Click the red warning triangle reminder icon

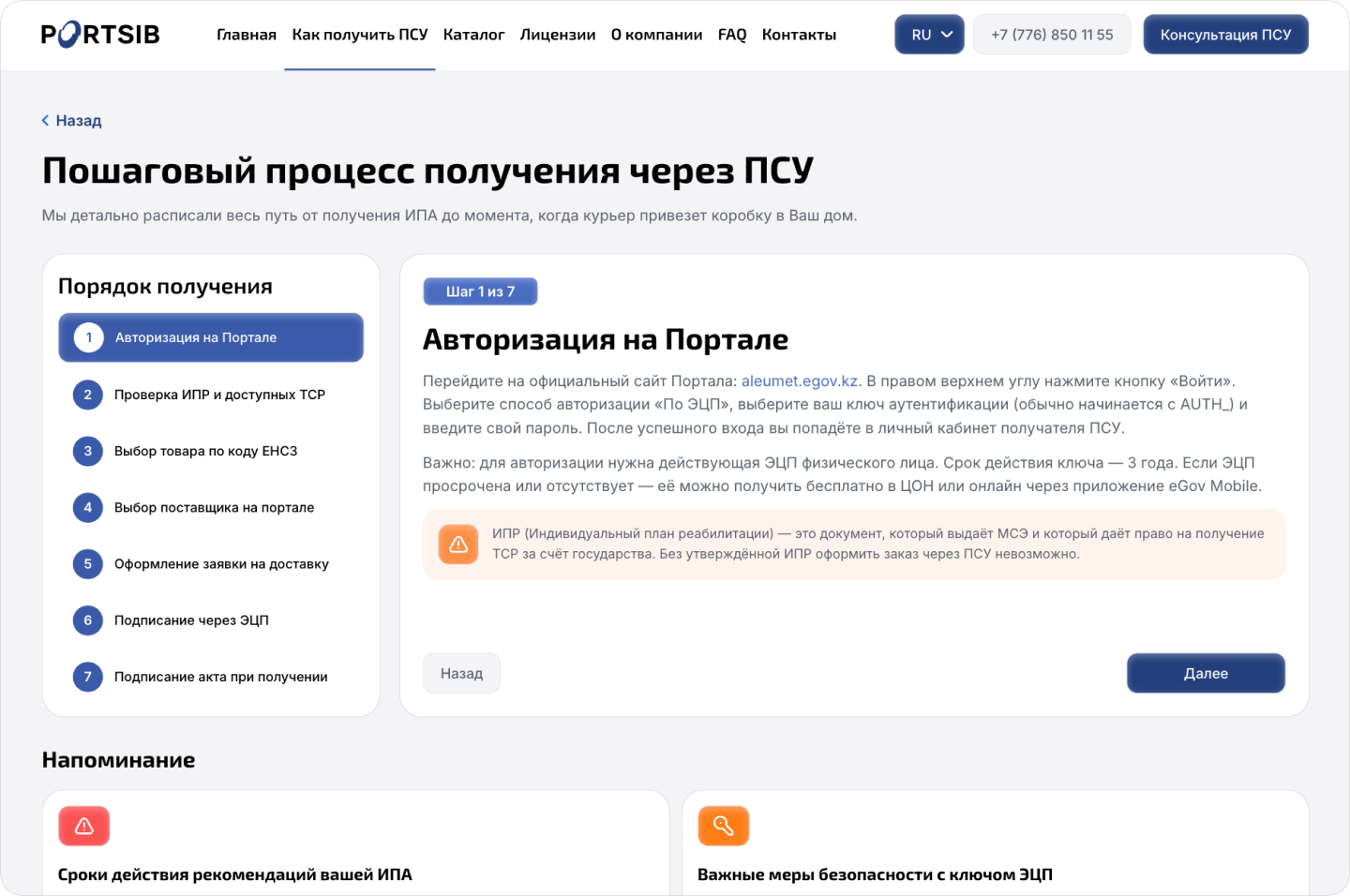point(84,826)
